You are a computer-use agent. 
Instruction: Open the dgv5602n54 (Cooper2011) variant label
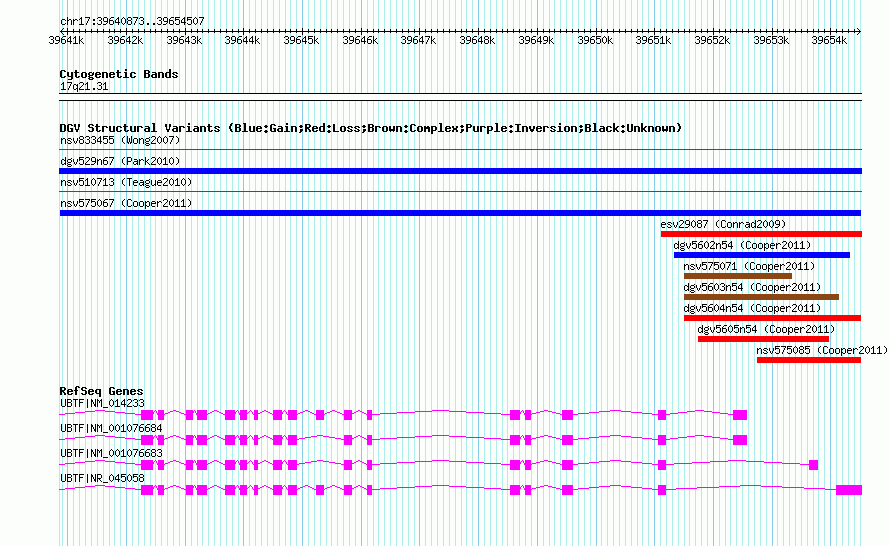[742, 245]
